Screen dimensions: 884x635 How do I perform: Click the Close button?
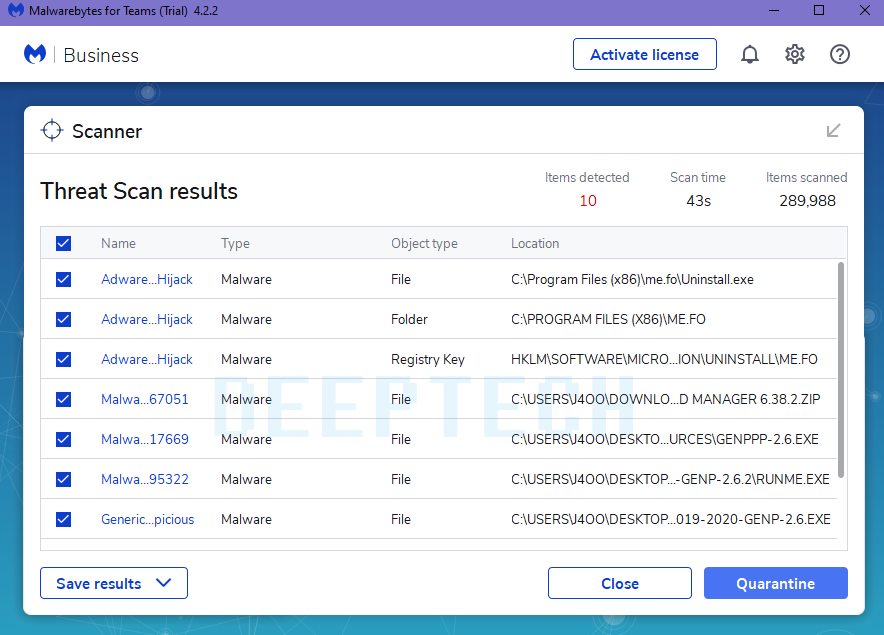point(620,583)
